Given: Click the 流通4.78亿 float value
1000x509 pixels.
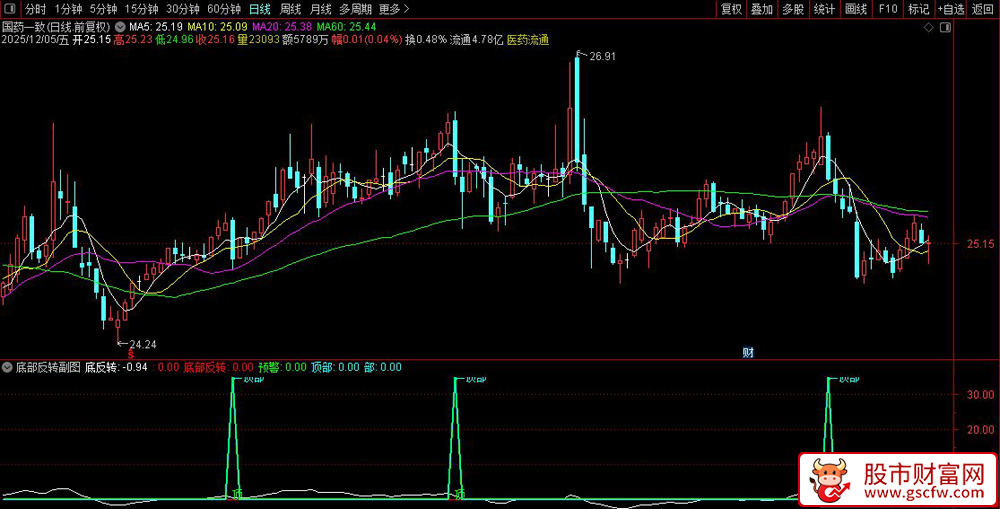Looking at the screenshot, I should pos(476,40).
